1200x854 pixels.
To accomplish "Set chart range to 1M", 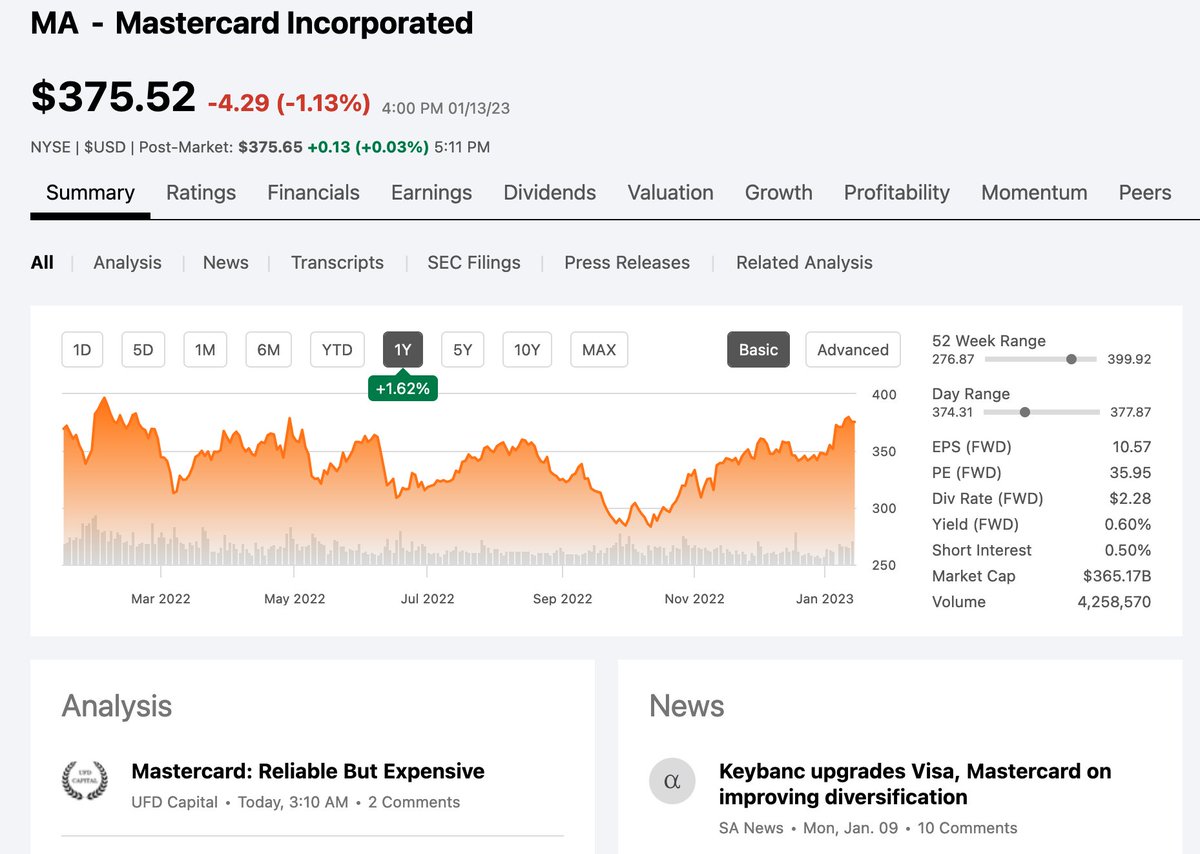I will click(205, 350).
